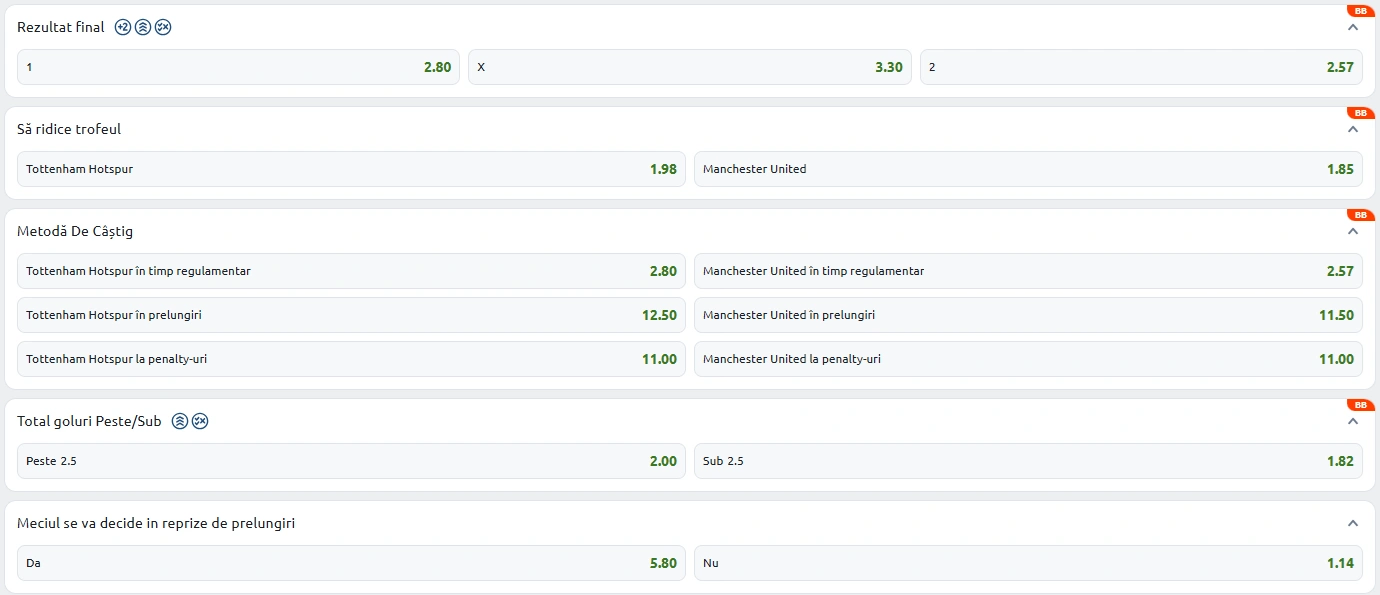Image resolution: width=1380 pixels, height=595 pixels.
Task: Bet Sub 2.5 goals at 1.82
Action: [1028, 461]
